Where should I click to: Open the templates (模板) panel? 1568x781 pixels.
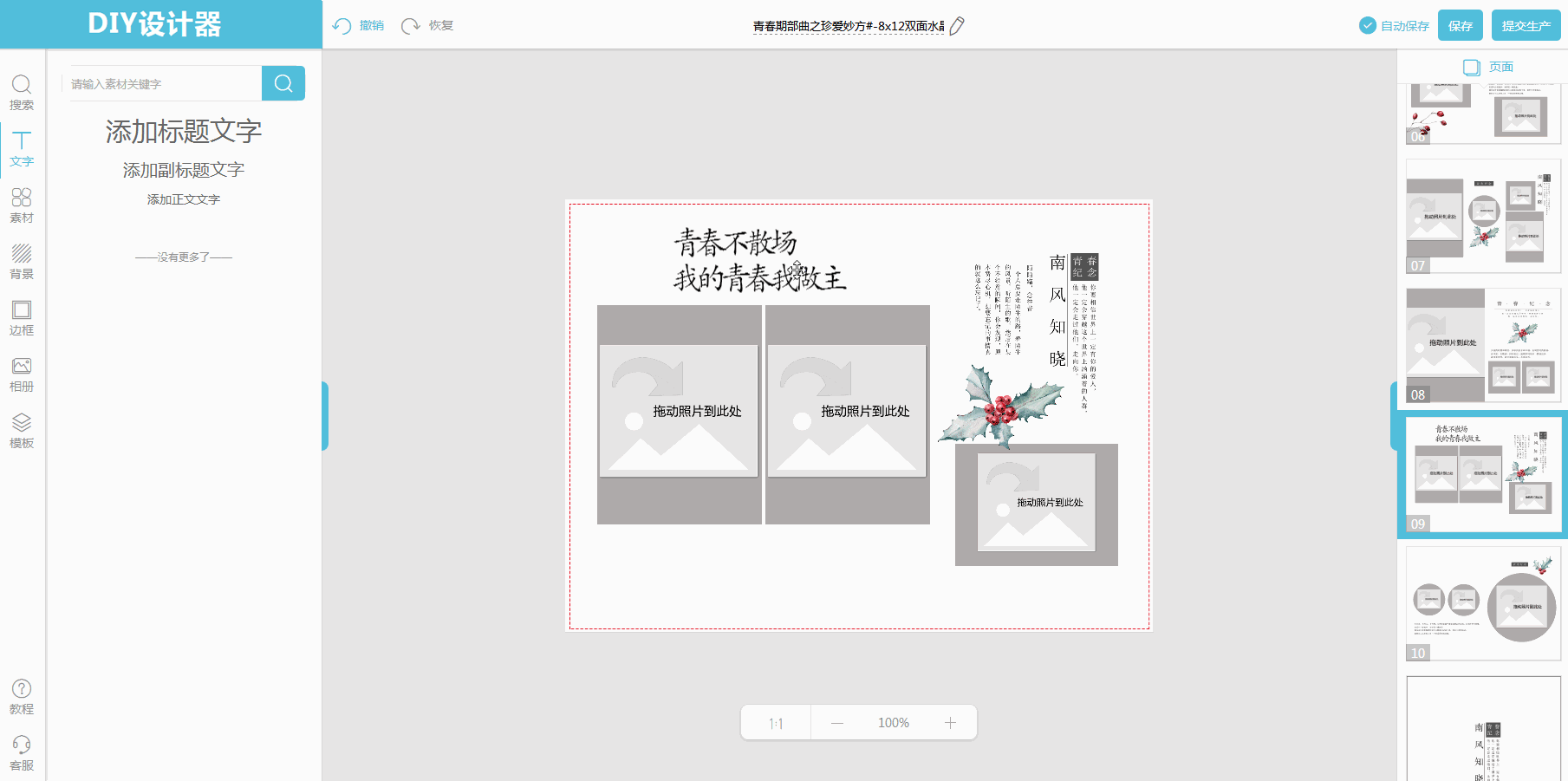(22, 430)
